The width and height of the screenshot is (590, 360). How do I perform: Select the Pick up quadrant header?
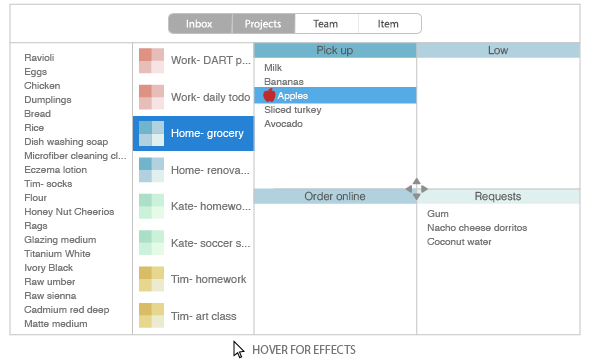pyautogui.click(x=335, y=50)
